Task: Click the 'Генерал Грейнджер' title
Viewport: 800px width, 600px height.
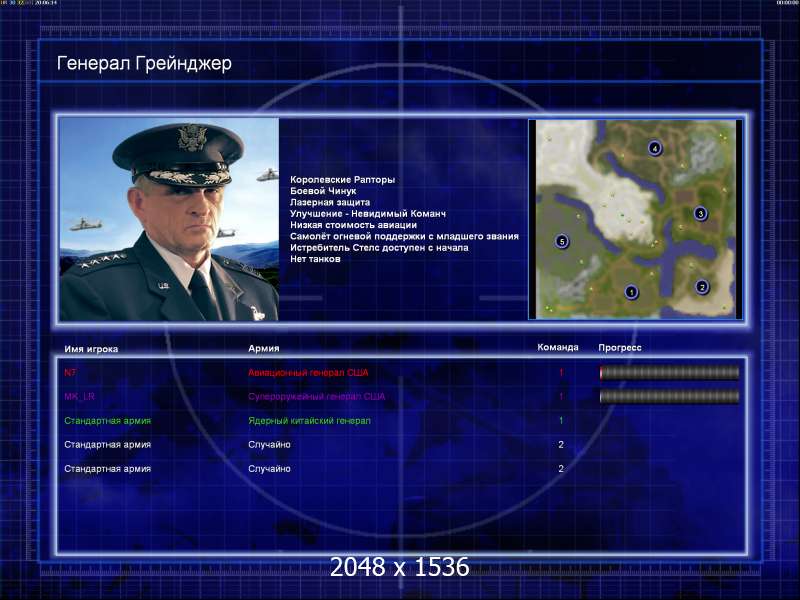Action: coord(144,63)
